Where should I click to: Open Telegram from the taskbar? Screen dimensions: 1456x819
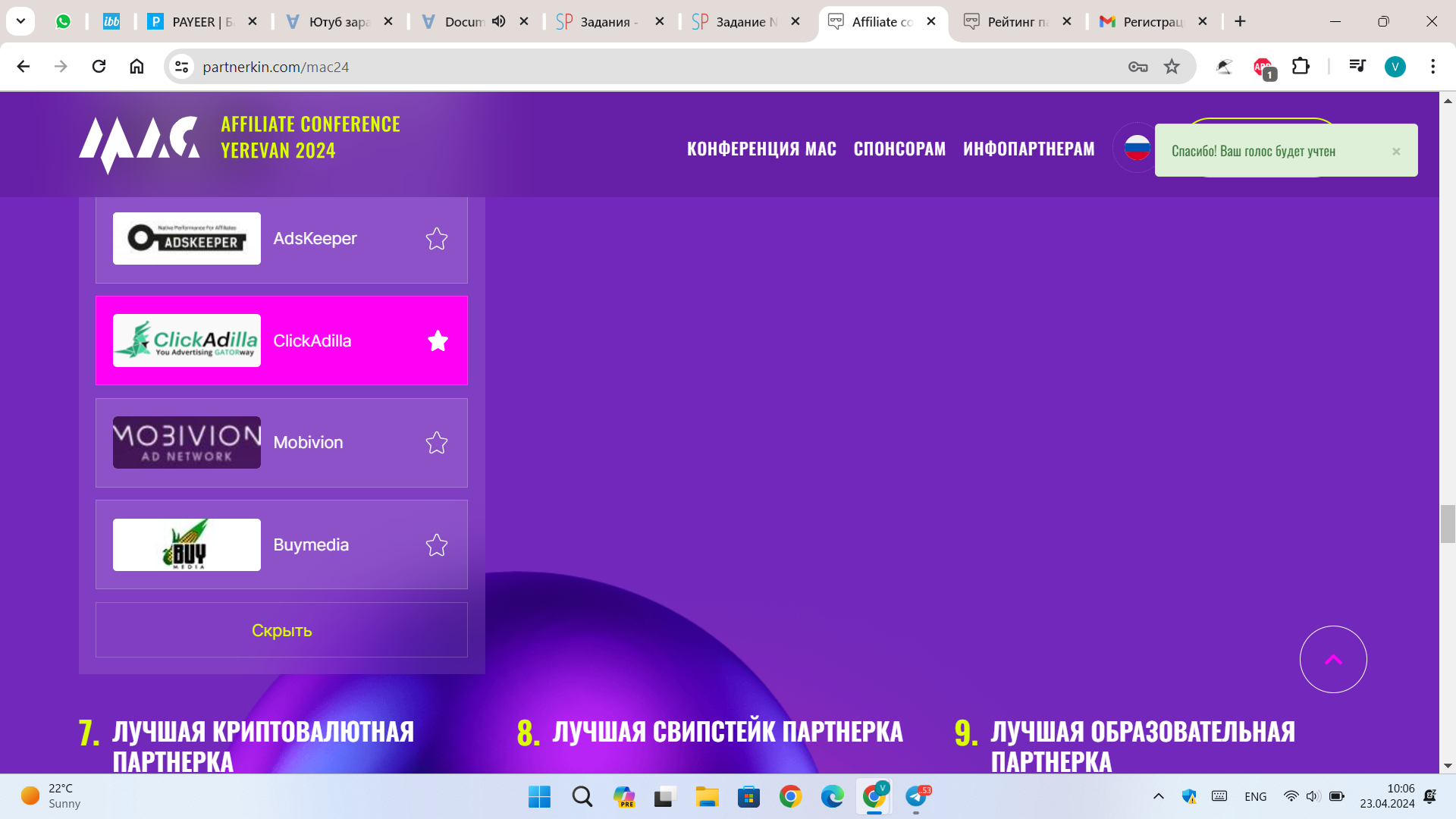pos(916,796)
